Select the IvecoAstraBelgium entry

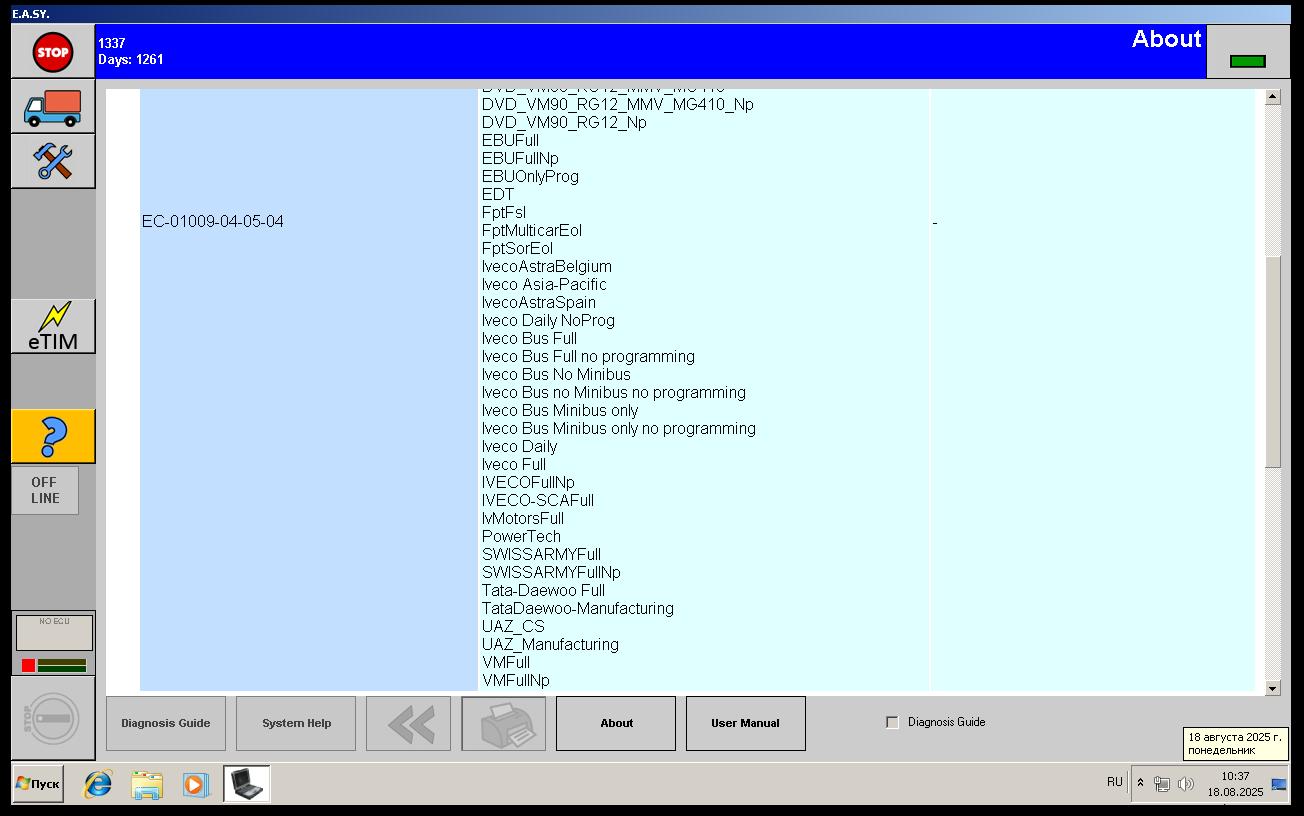tap(547, 266)
